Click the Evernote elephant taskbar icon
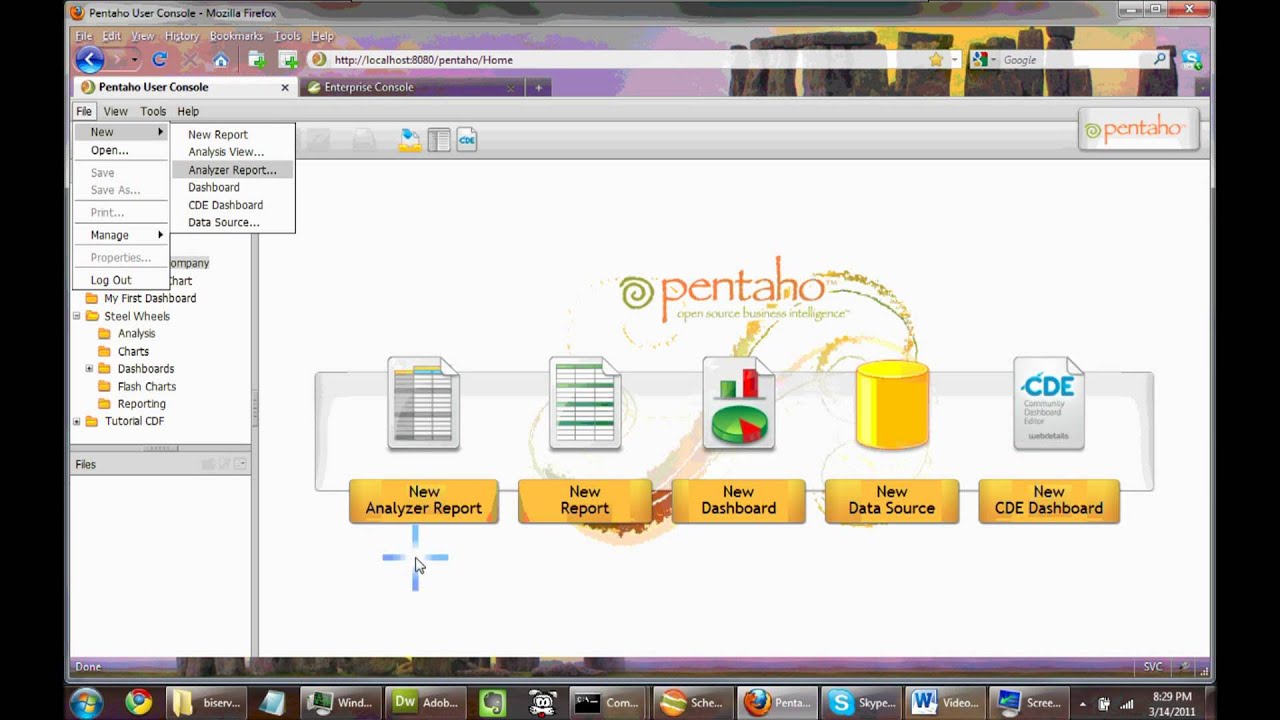Viewport: 1280px width, 720px height. pos(492,702)
